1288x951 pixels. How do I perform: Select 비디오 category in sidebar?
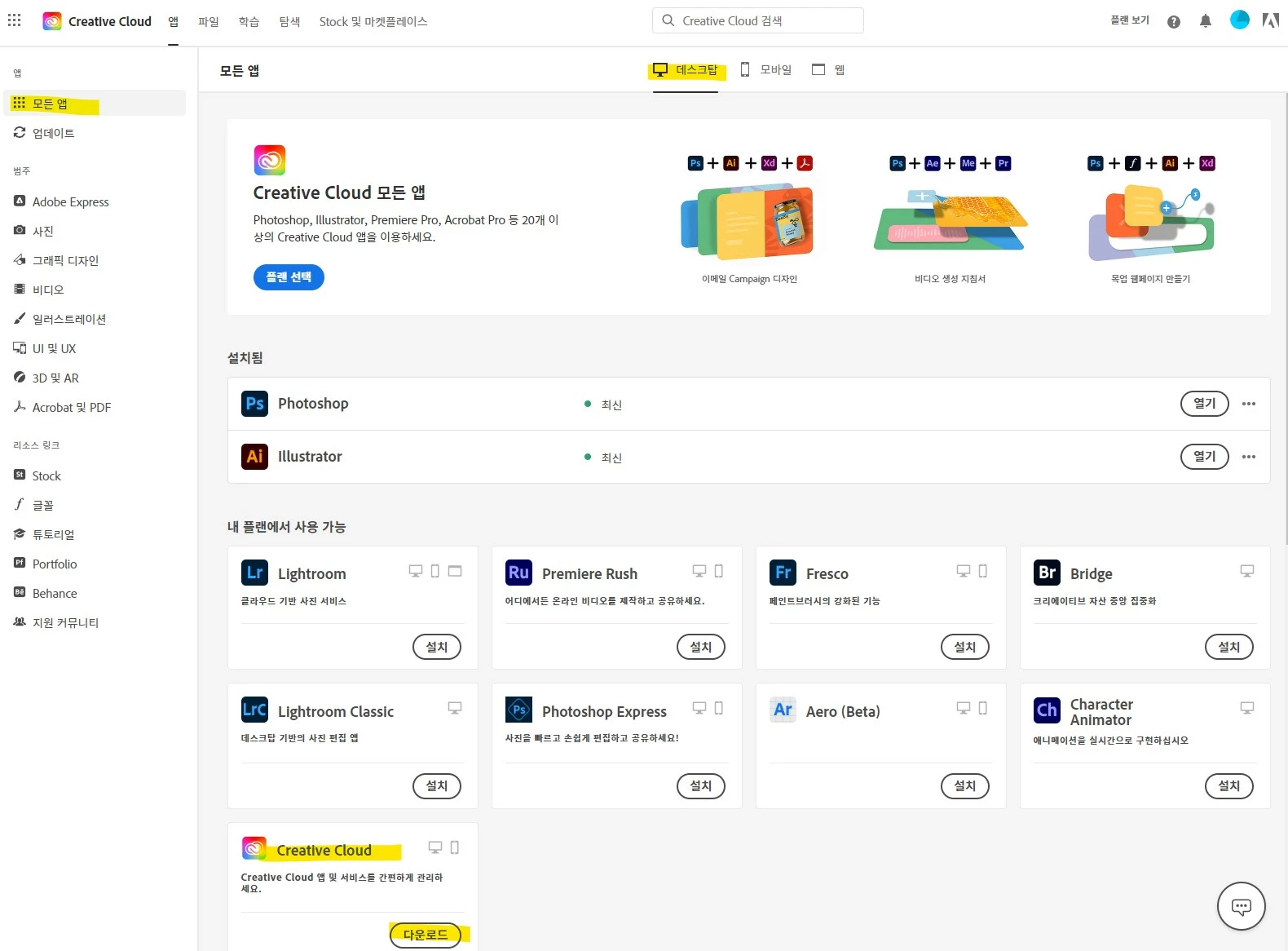point(38,290)
